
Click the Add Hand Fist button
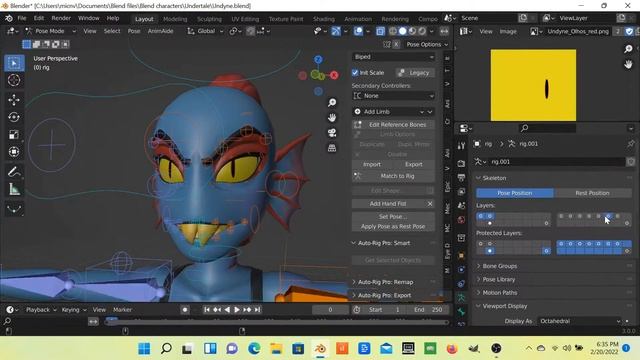tap(388, 204)
